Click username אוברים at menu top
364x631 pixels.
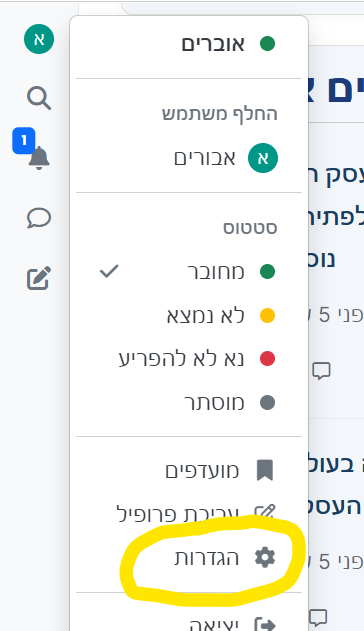click(x=213, y=44)
